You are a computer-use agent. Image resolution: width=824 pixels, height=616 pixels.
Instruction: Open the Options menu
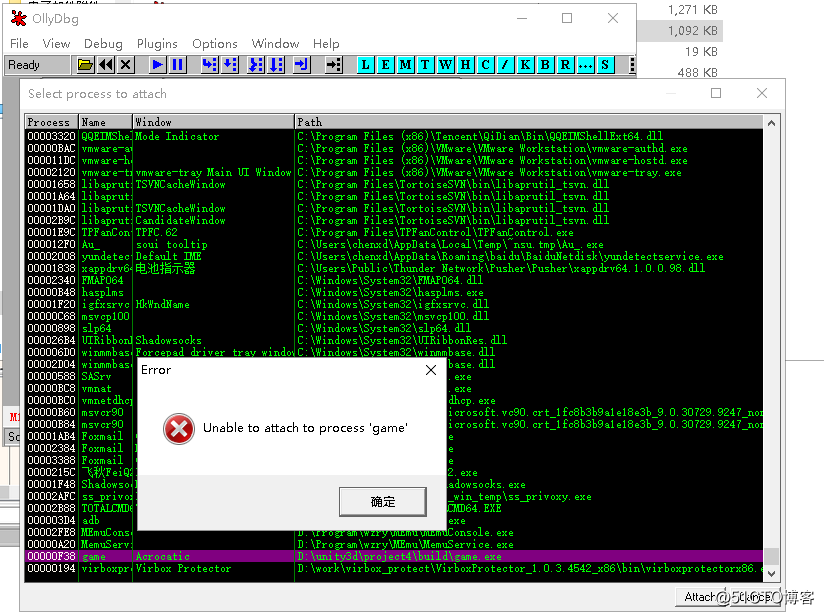pyautogui.click(x=214, y=44)
